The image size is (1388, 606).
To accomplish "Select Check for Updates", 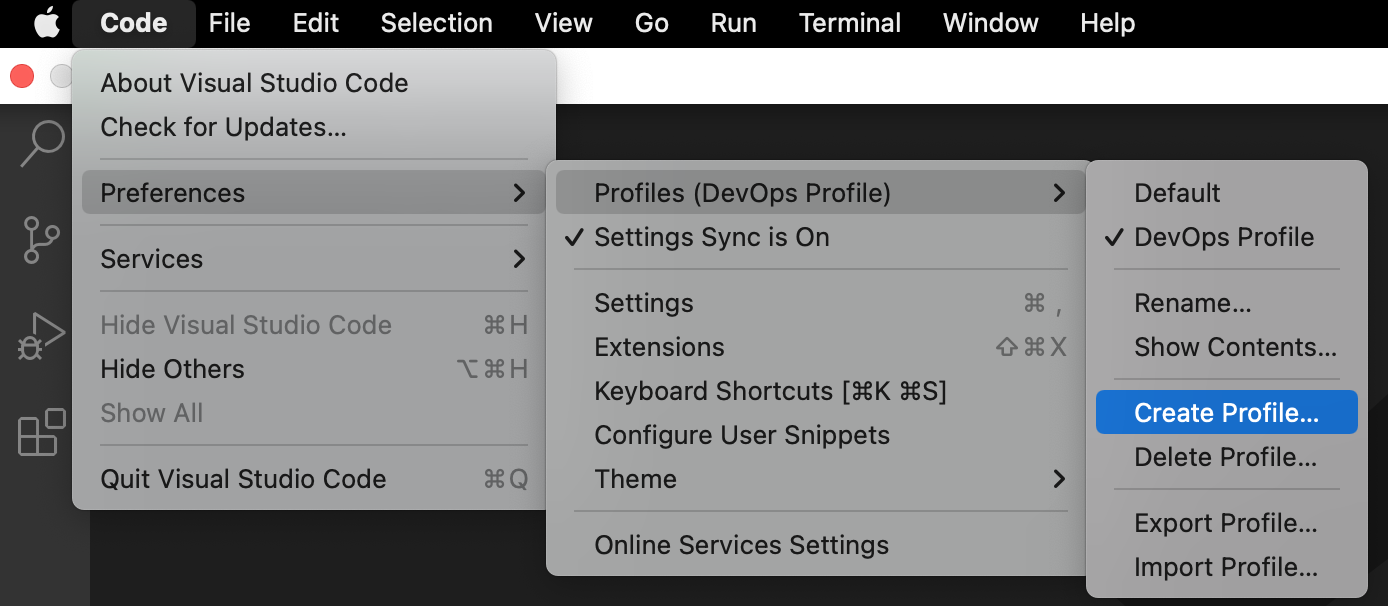I will coord(223,127).
